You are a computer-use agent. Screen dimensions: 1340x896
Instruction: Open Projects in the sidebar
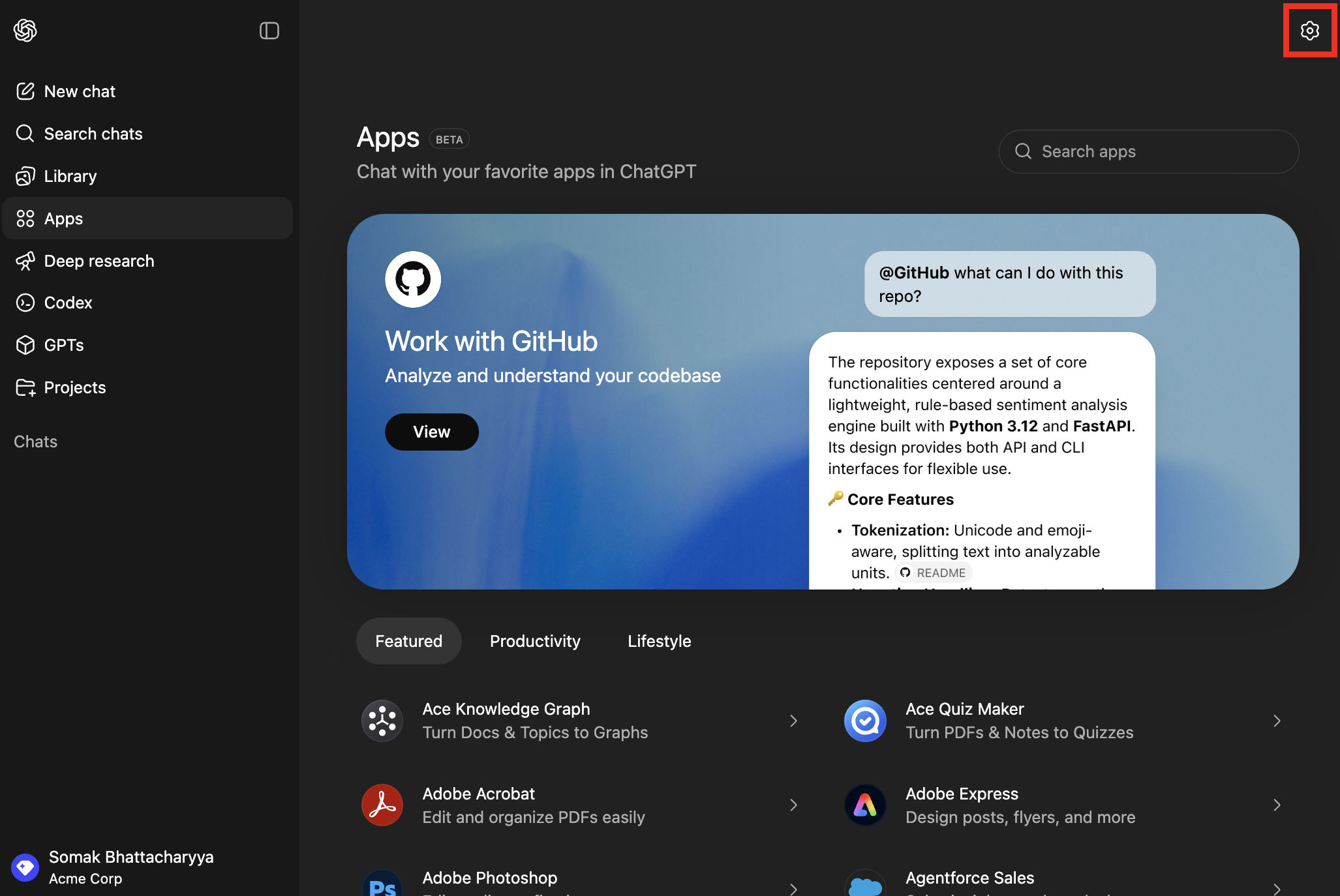pos(74,387)
